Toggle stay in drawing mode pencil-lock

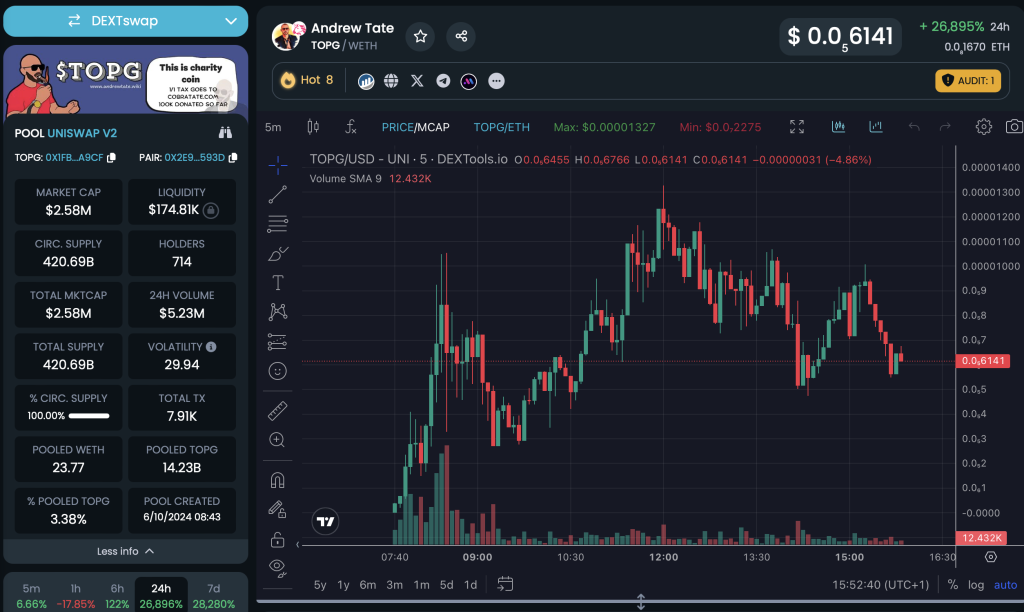pyautogui.click(x=278, y=509)
